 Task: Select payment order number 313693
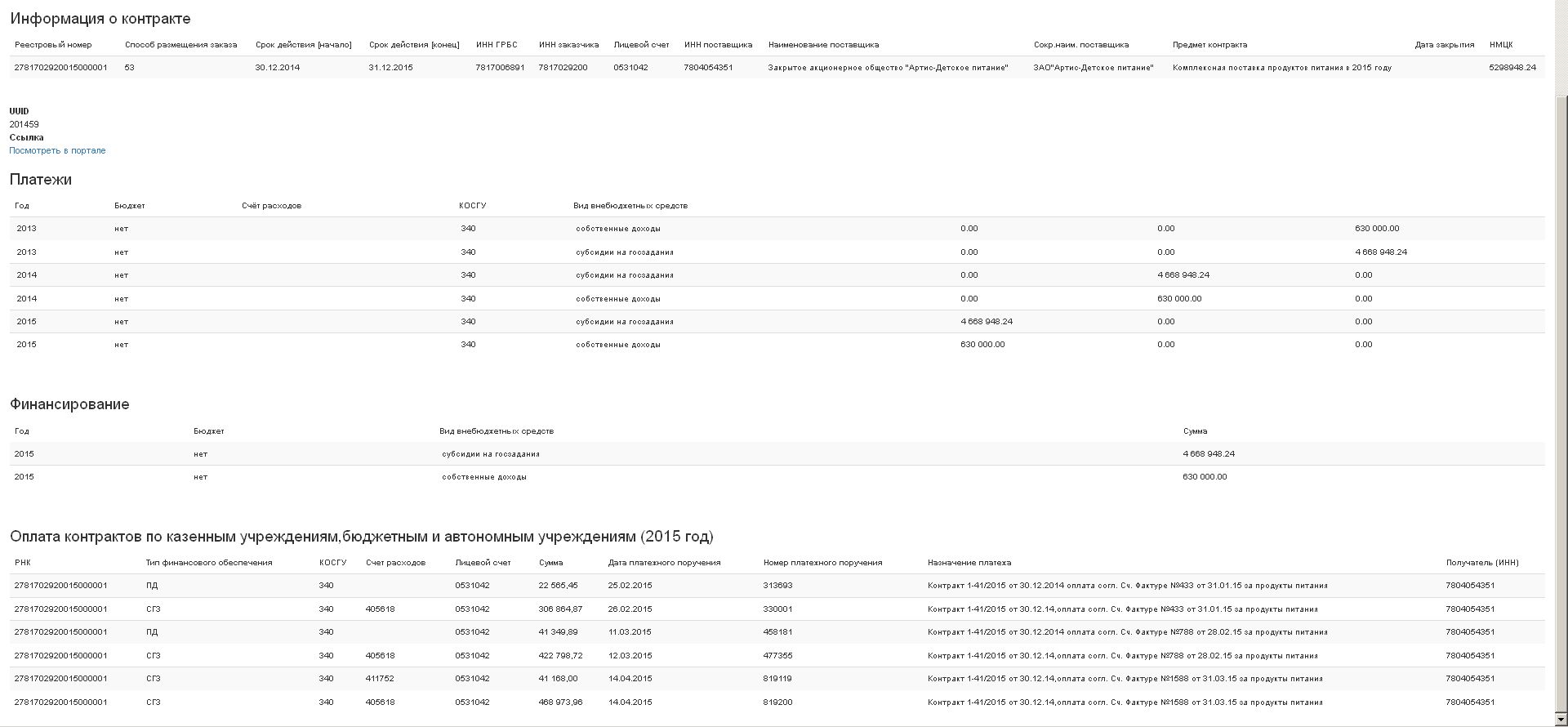pyautogui.click(x=777, y=586)
